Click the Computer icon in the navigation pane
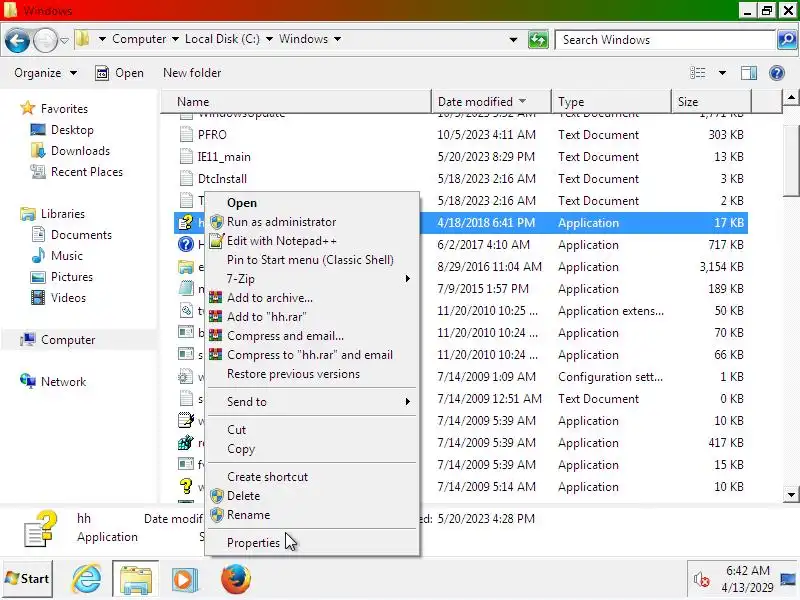 [28, 339]
